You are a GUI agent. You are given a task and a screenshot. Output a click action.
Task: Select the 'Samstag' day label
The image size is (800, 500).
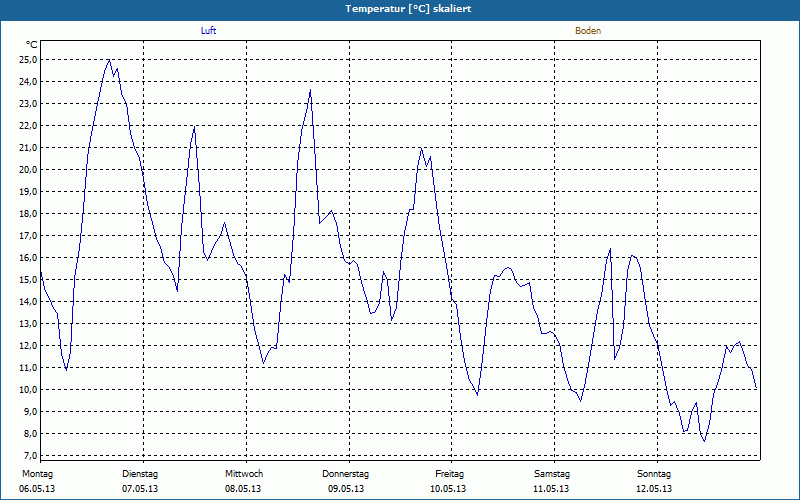(552, 474)
